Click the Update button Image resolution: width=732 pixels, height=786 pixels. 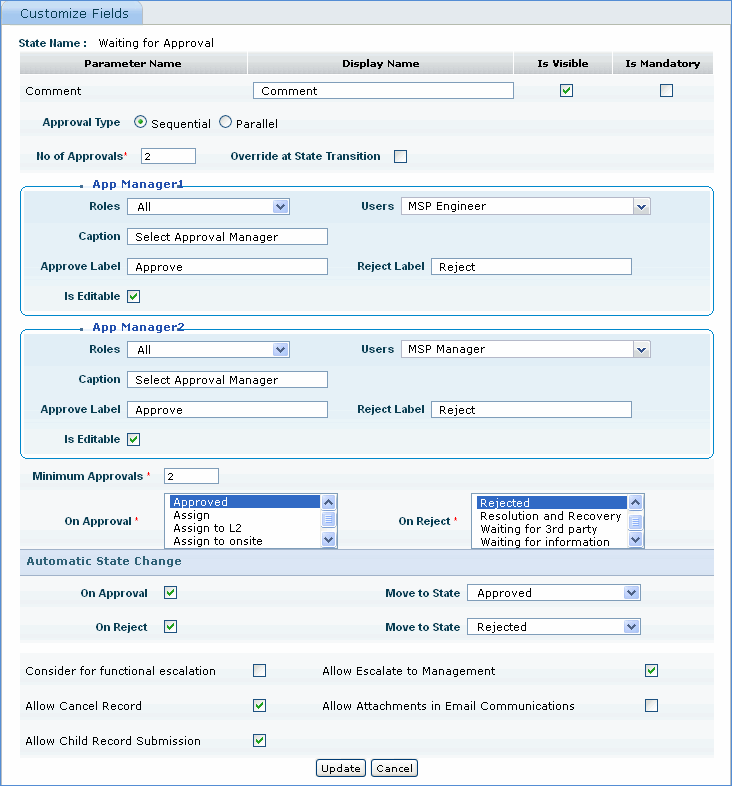tap(341, 769)
